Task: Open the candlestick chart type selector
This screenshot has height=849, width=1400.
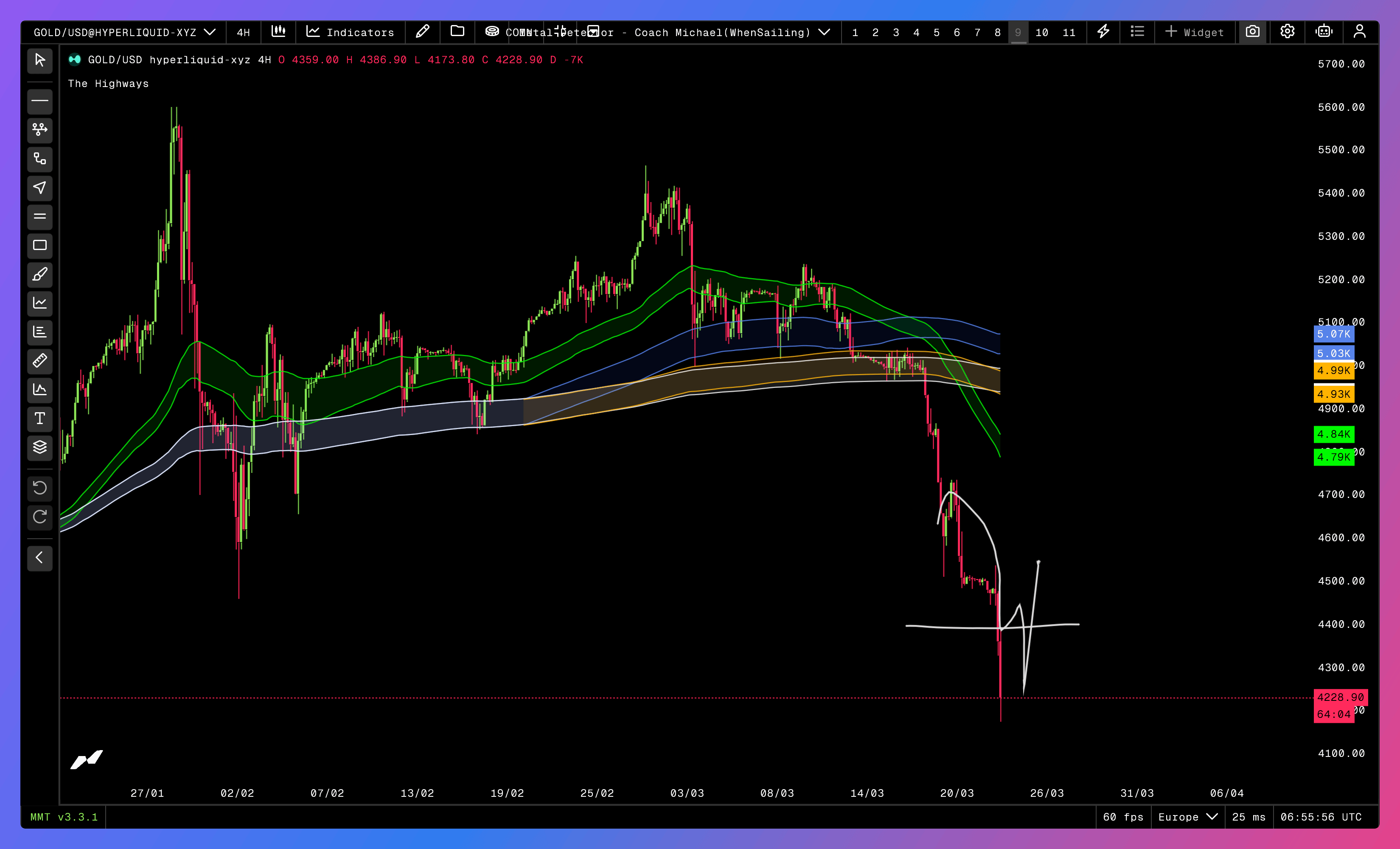Action: tap(278, 32)
